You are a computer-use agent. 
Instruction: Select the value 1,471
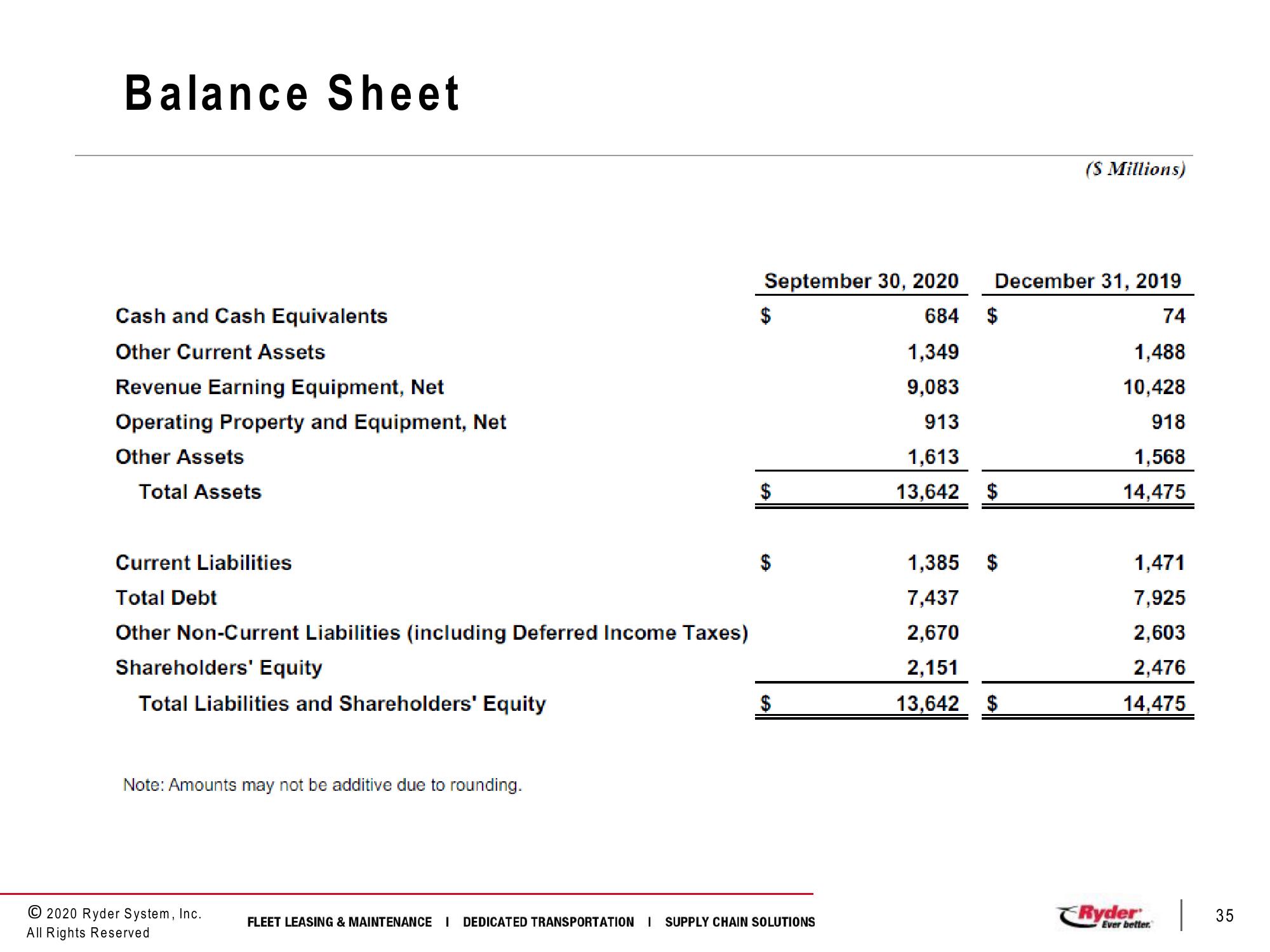coord(1160,562)
